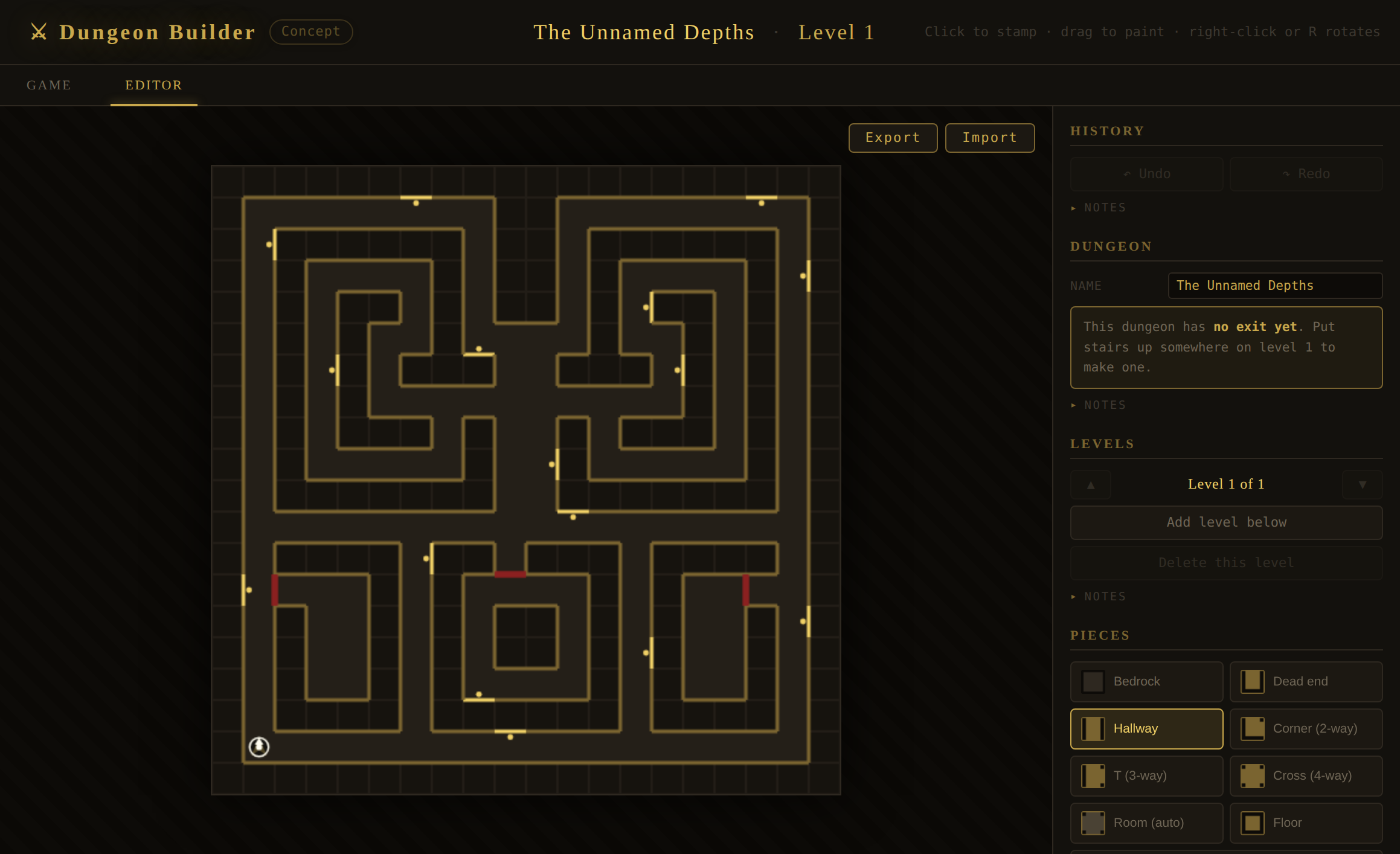Click the red door on bottom-left room
The width and height of the screenshot is (1400, 854).
pos(275,589)
